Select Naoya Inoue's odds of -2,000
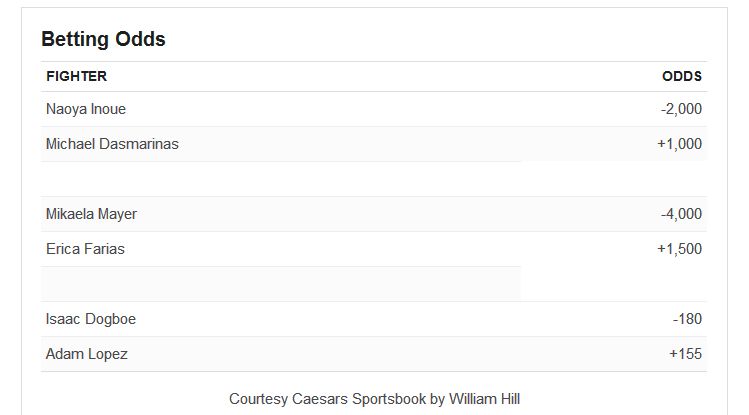This screenshot has width=749, height=415. (681, 109)
